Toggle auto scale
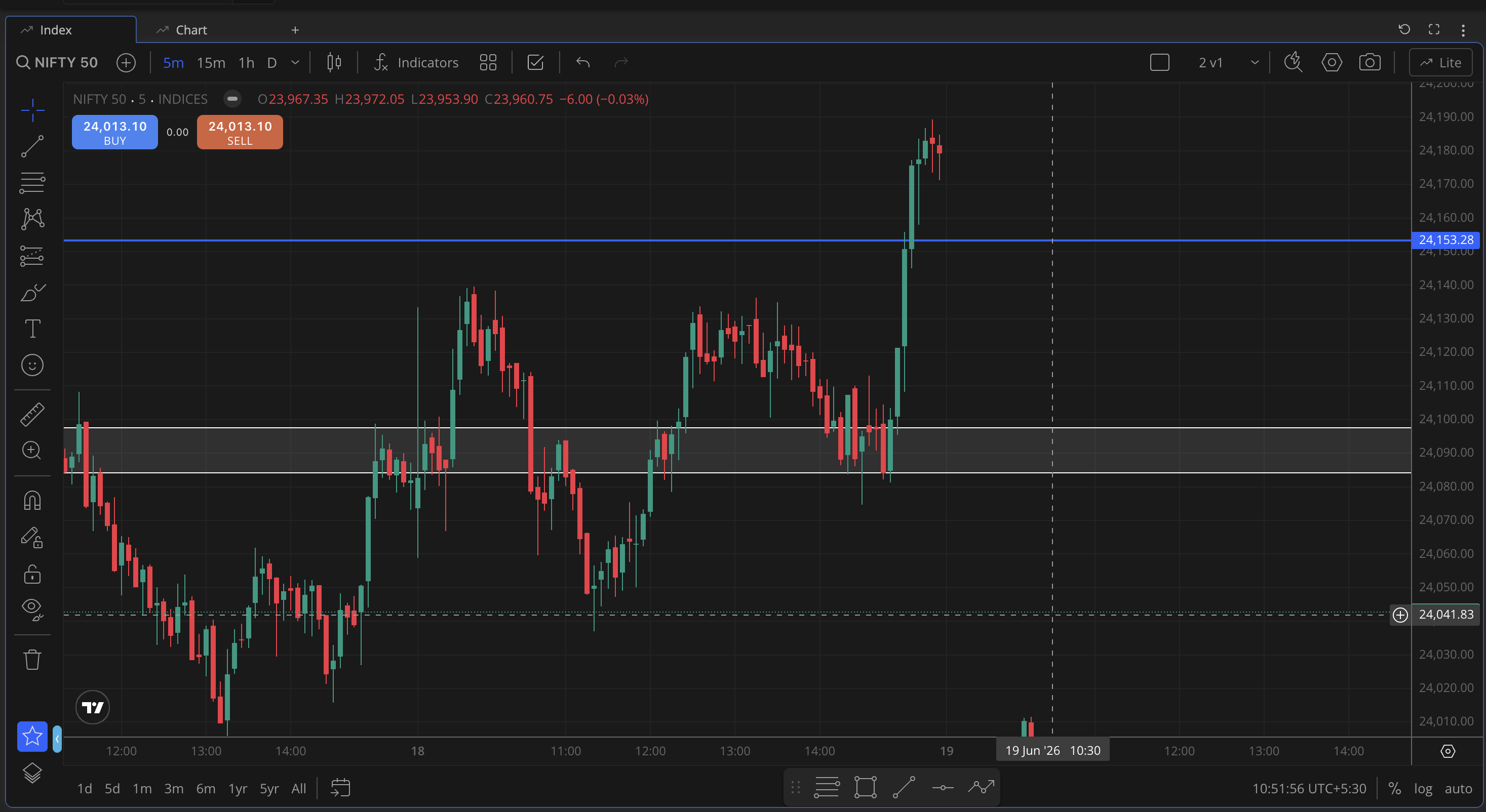The image size is (1486, 812). [1458, 788]
